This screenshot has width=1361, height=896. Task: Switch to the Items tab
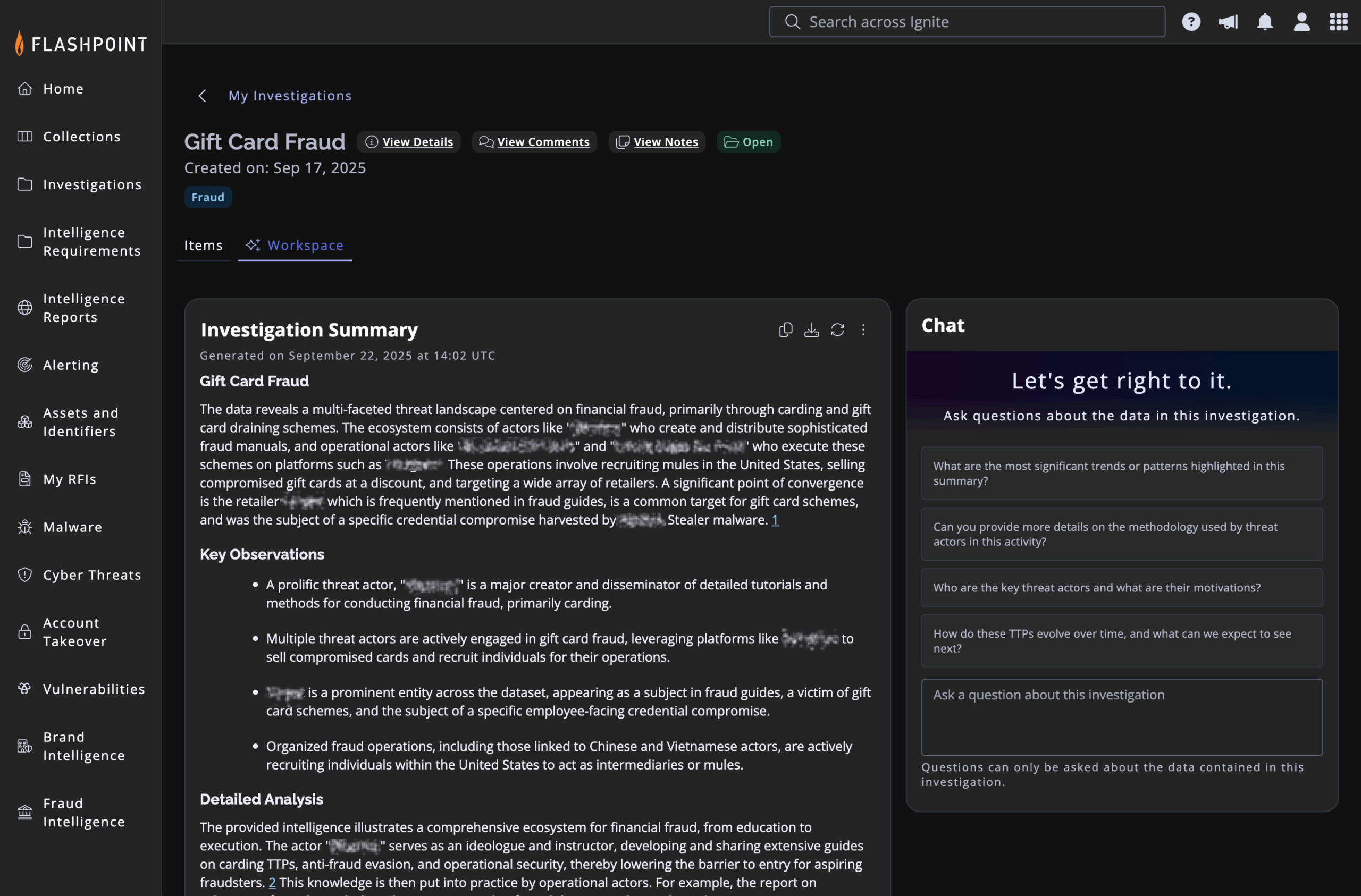click(203, 246)
